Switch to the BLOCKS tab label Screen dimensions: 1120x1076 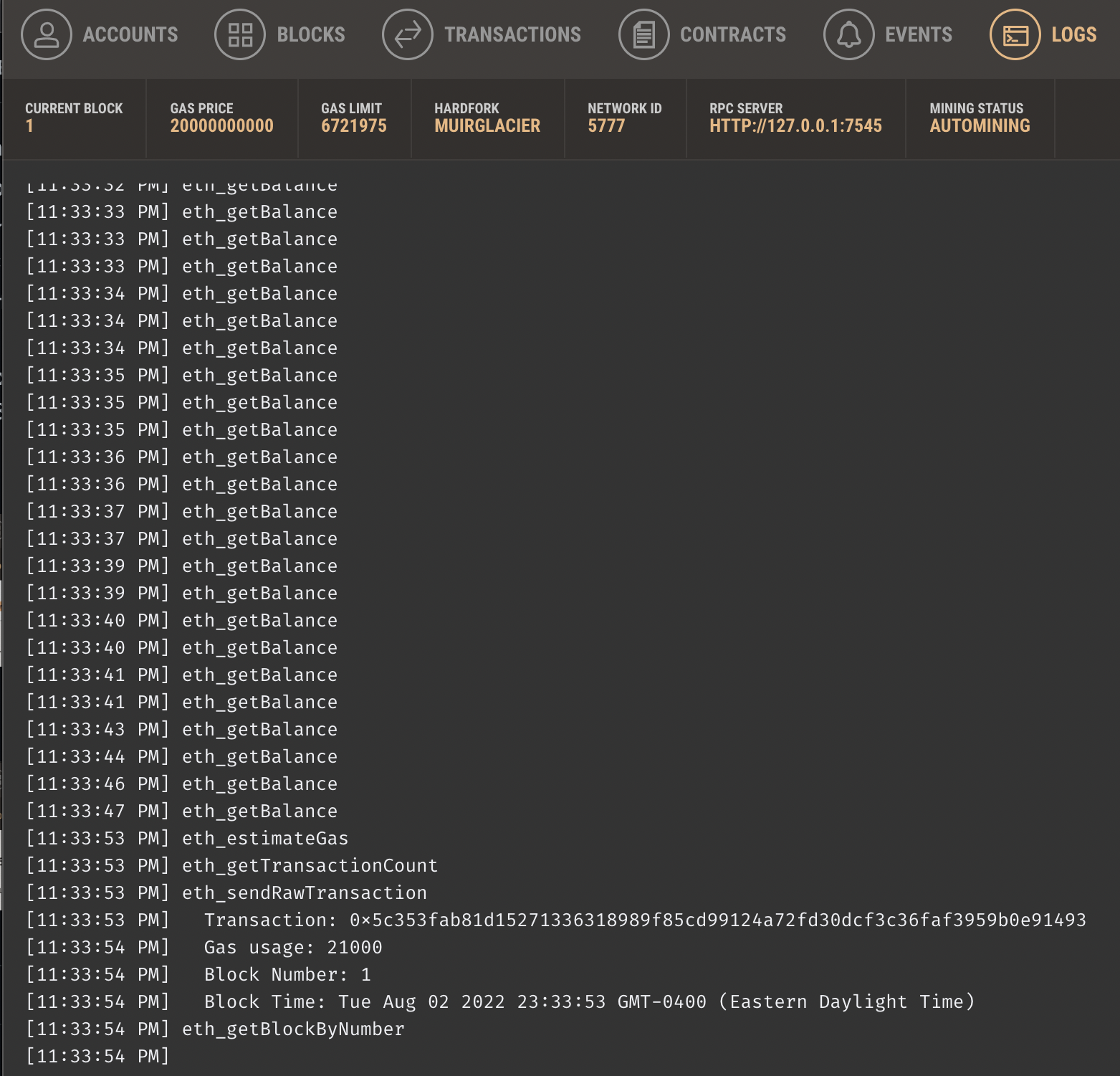point(311,34)
